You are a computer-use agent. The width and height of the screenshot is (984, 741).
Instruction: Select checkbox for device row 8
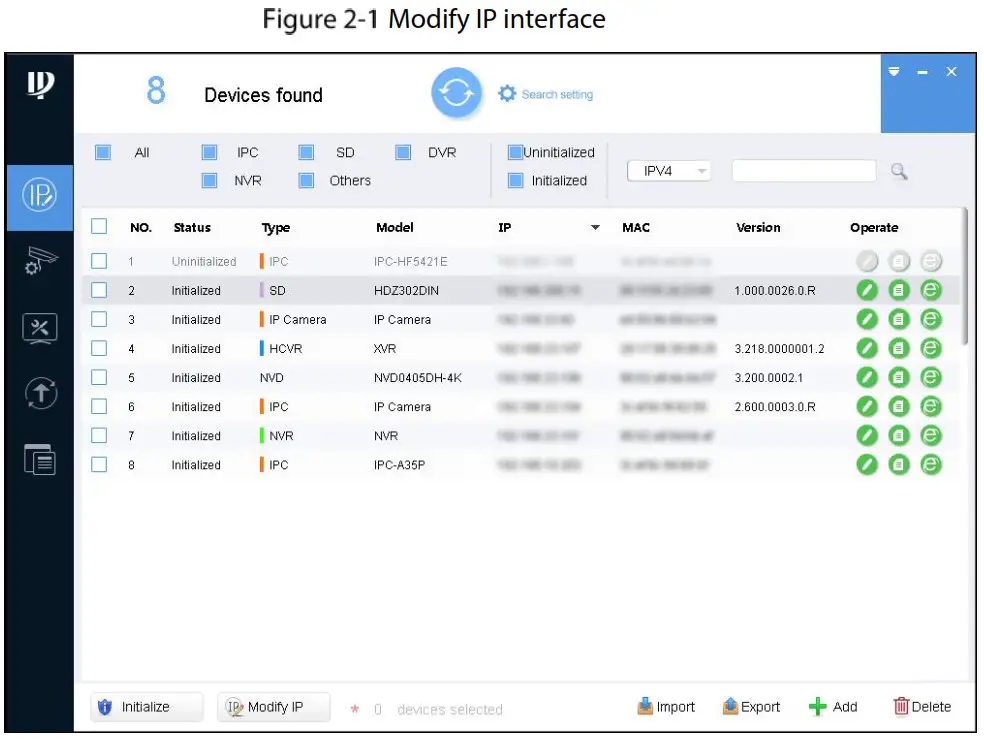[x=99, y=464]
